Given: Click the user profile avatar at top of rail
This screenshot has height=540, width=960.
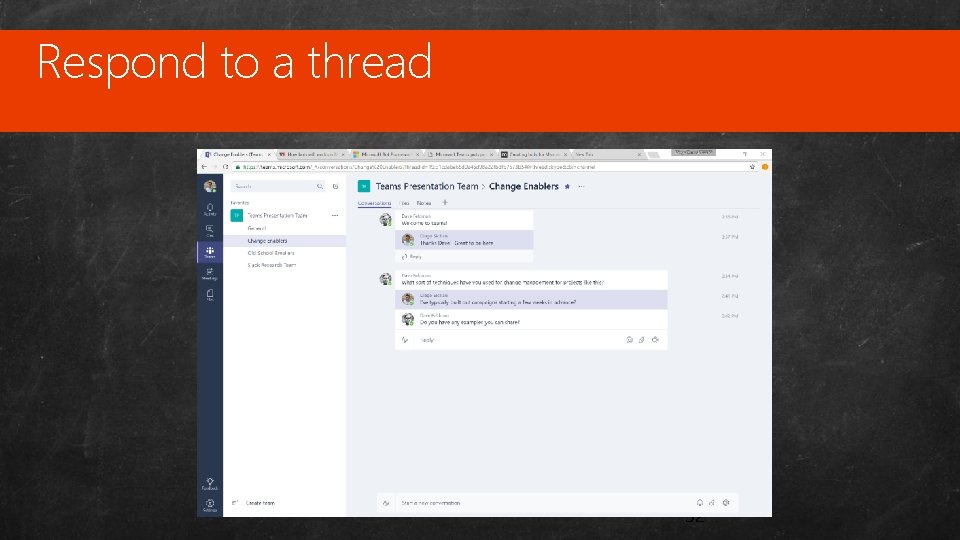Looking at the screenshot, I should pos(209,186).
